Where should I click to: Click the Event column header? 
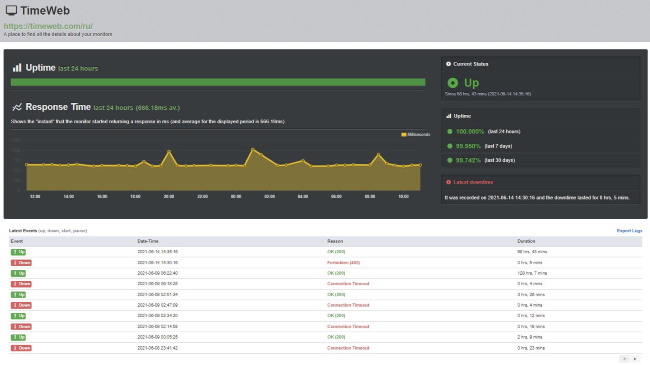[17, 241]
